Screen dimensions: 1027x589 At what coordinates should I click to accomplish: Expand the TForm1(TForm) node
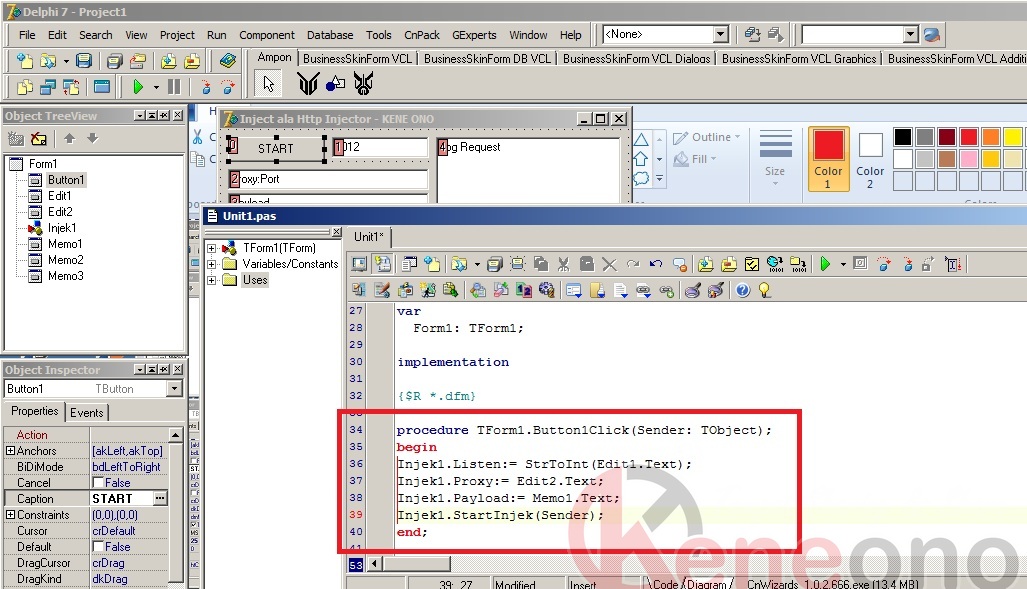[212, 248]
